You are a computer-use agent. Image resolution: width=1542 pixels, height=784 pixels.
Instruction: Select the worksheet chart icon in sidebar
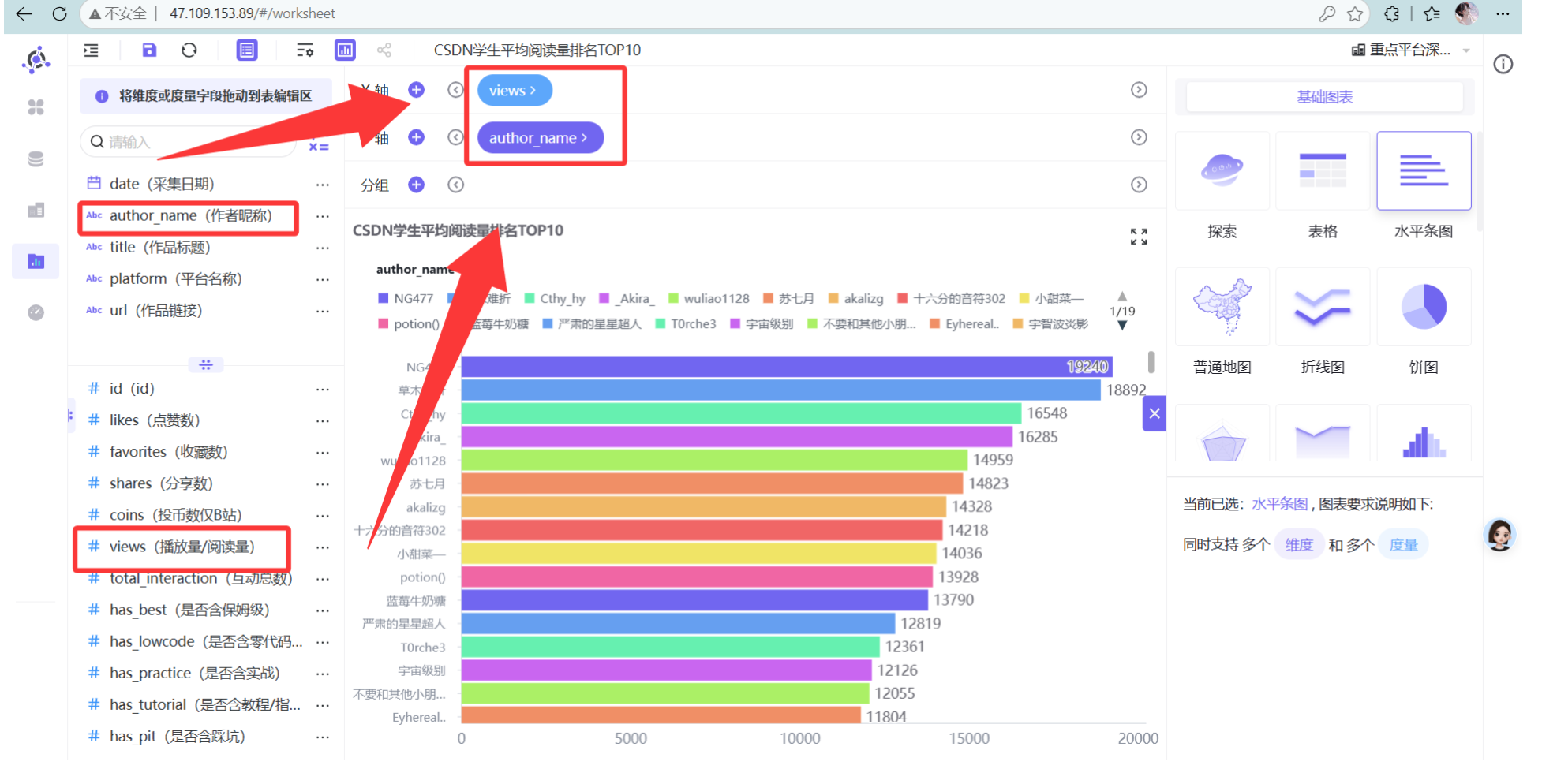pos(36,262)
